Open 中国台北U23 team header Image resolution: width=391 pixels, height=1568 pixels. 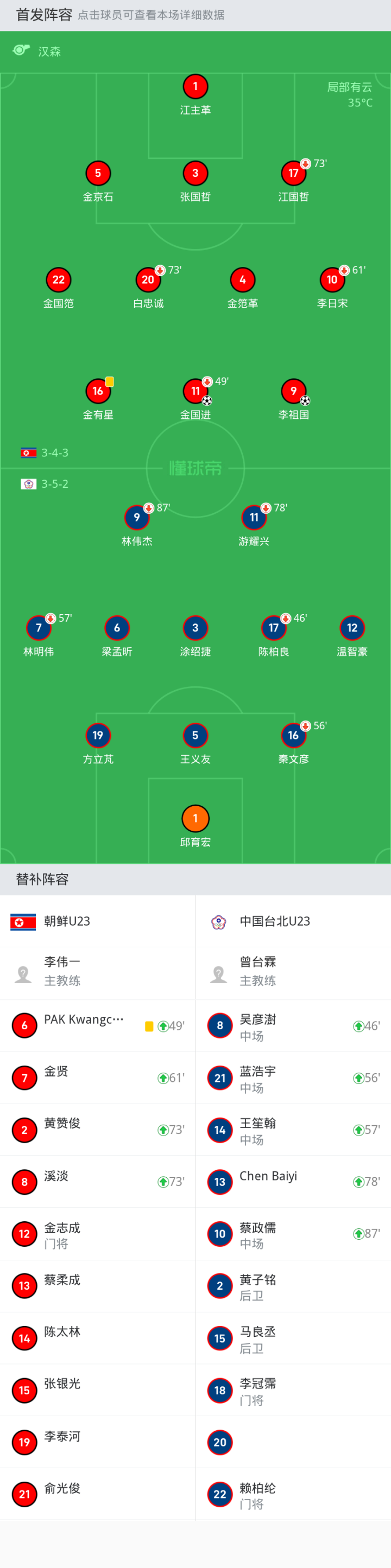tap(294, 921)
